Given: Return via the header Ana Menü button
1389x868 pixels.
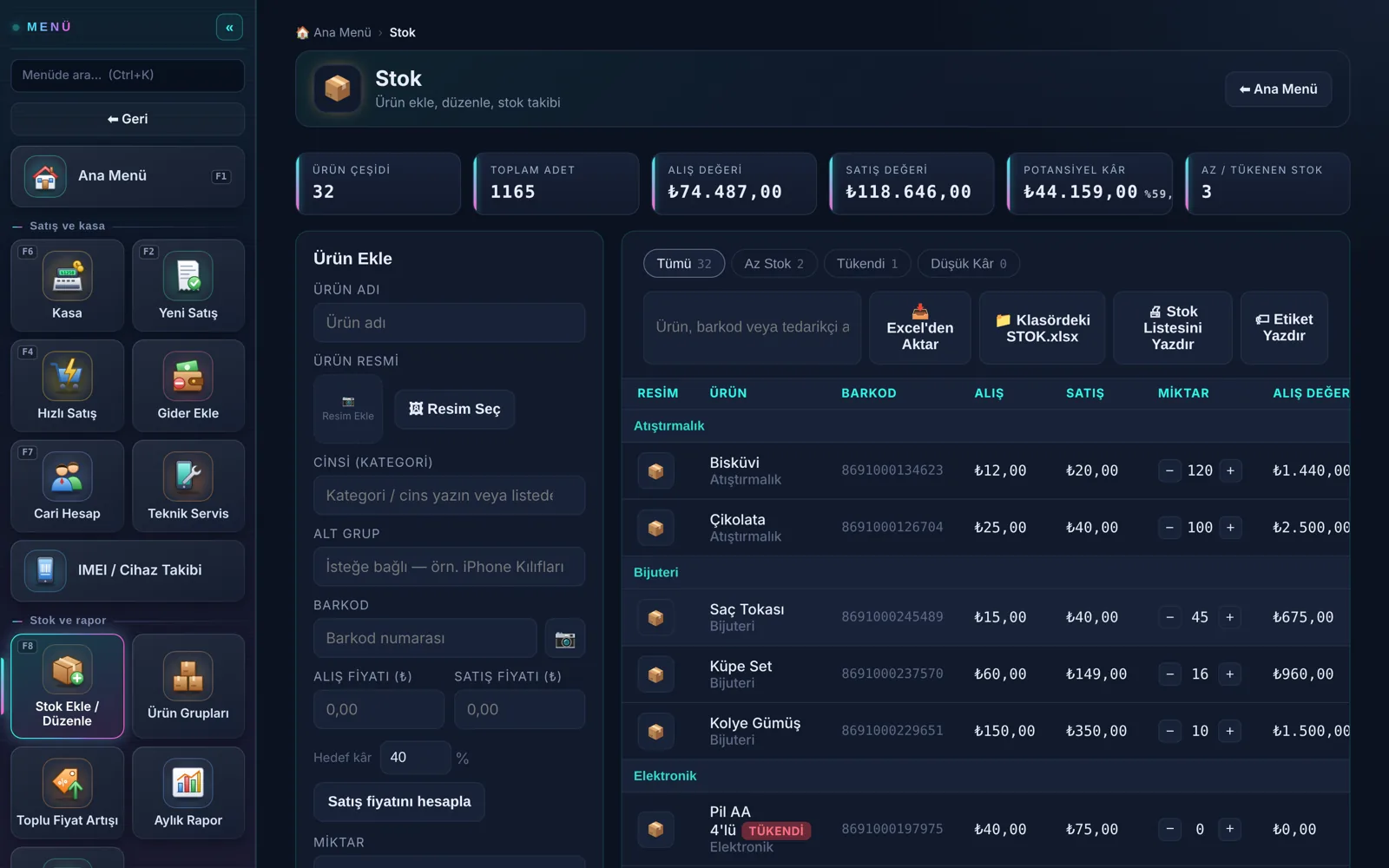Looking at the screenshot, I should (1279, 89).
